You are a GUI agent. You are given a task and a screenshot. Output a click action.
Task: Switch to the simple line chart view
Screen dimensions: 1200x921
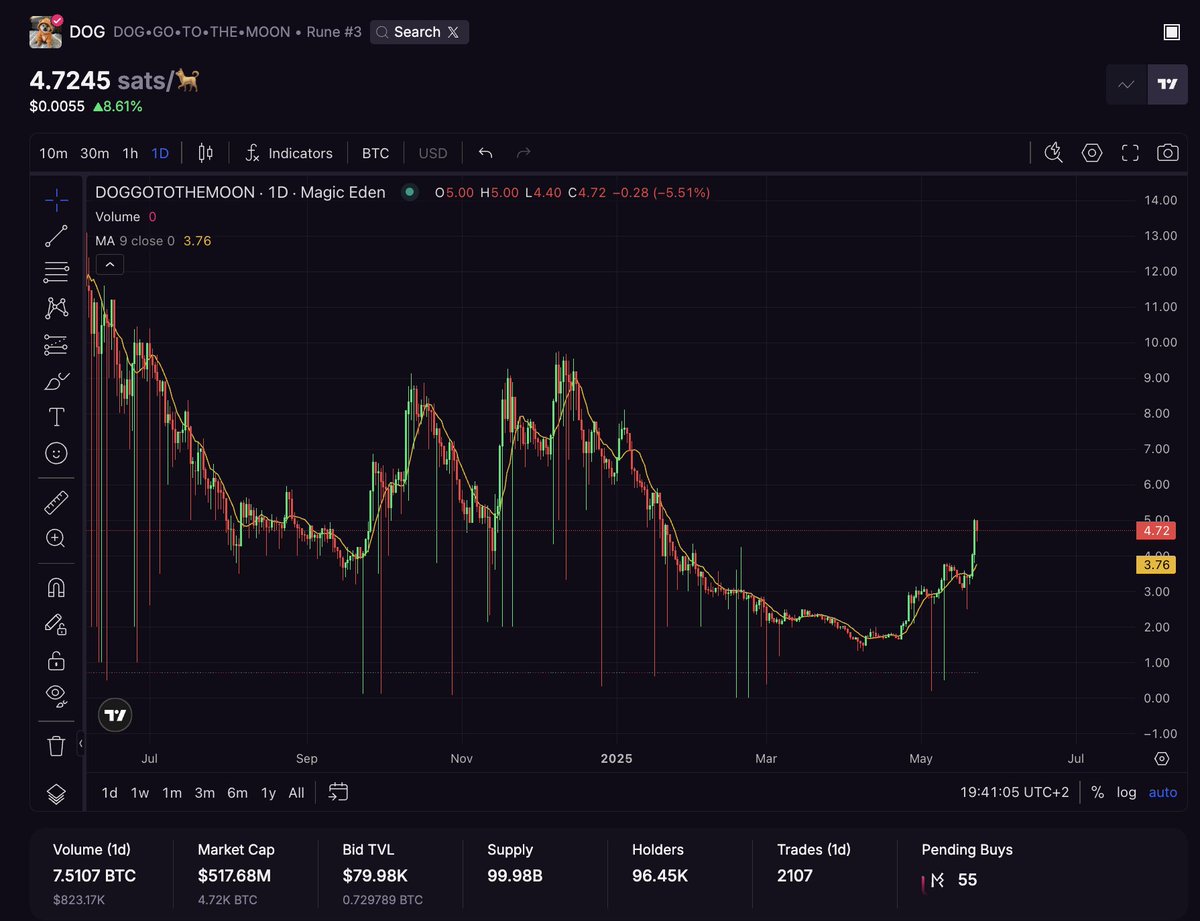1126,84
